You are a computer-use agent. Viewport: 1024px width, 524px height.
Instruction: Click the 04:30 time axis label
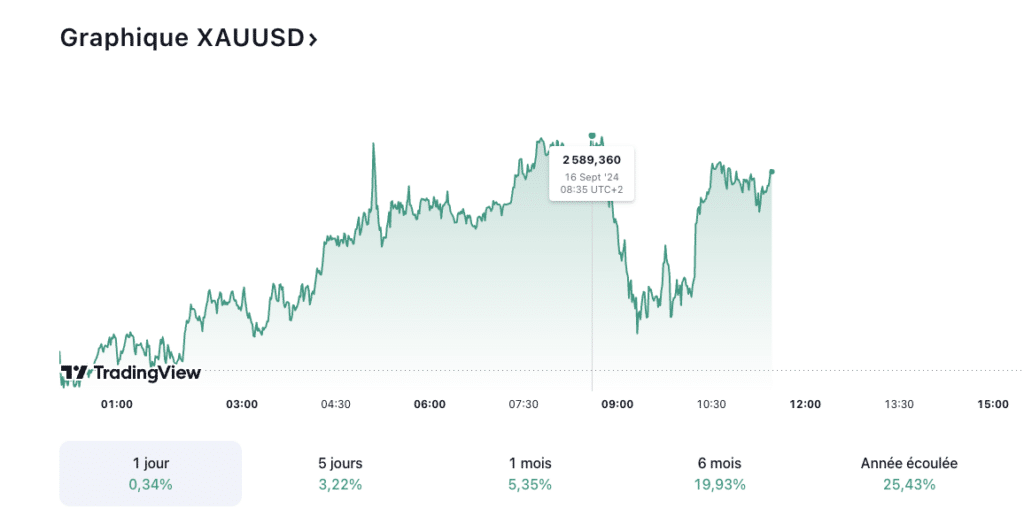(335, 404)
